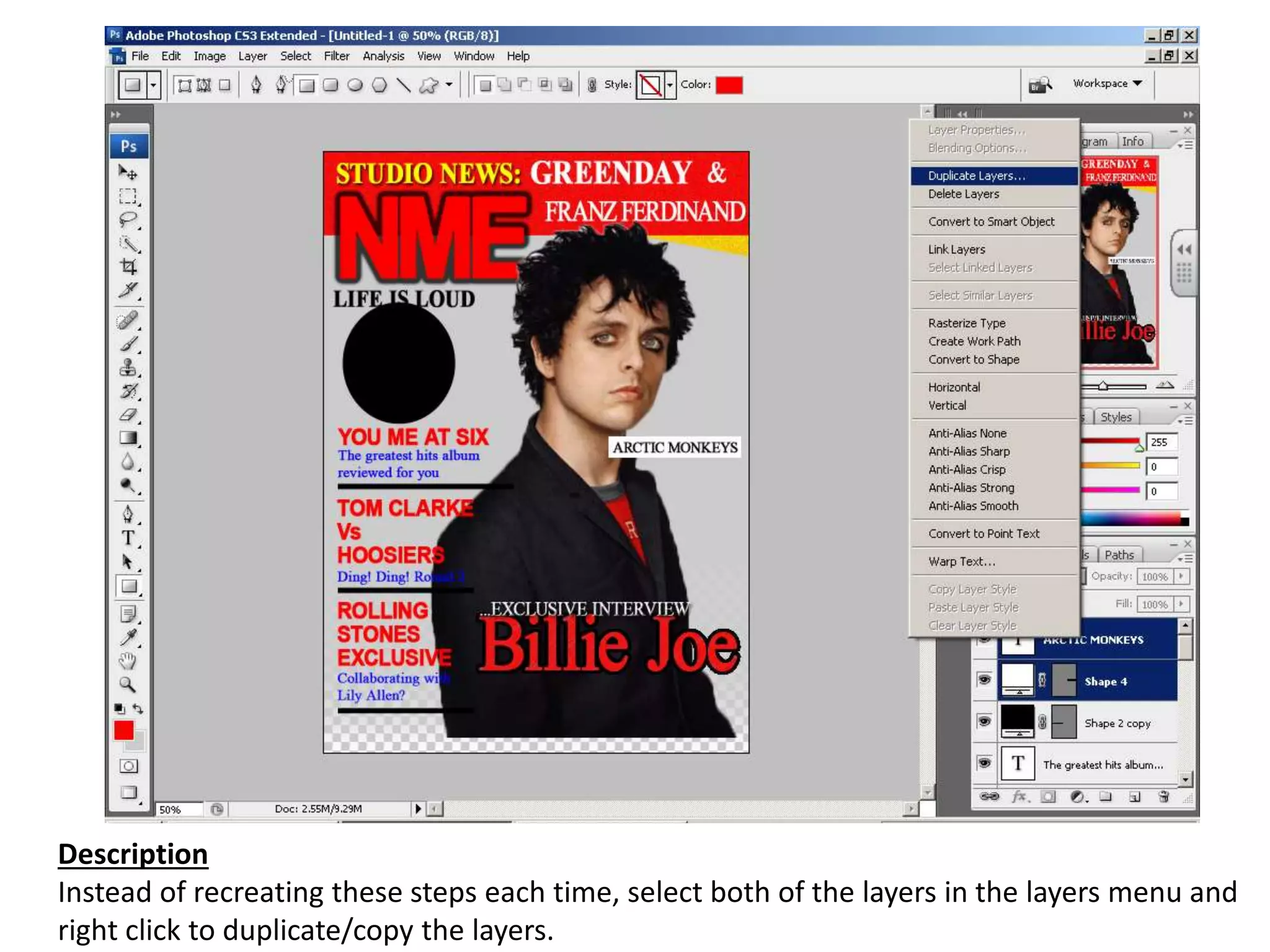The height and width of the screenshot is (952, 1270).
Task: Select the Rectangular Marquee tool
Action: 128,196
